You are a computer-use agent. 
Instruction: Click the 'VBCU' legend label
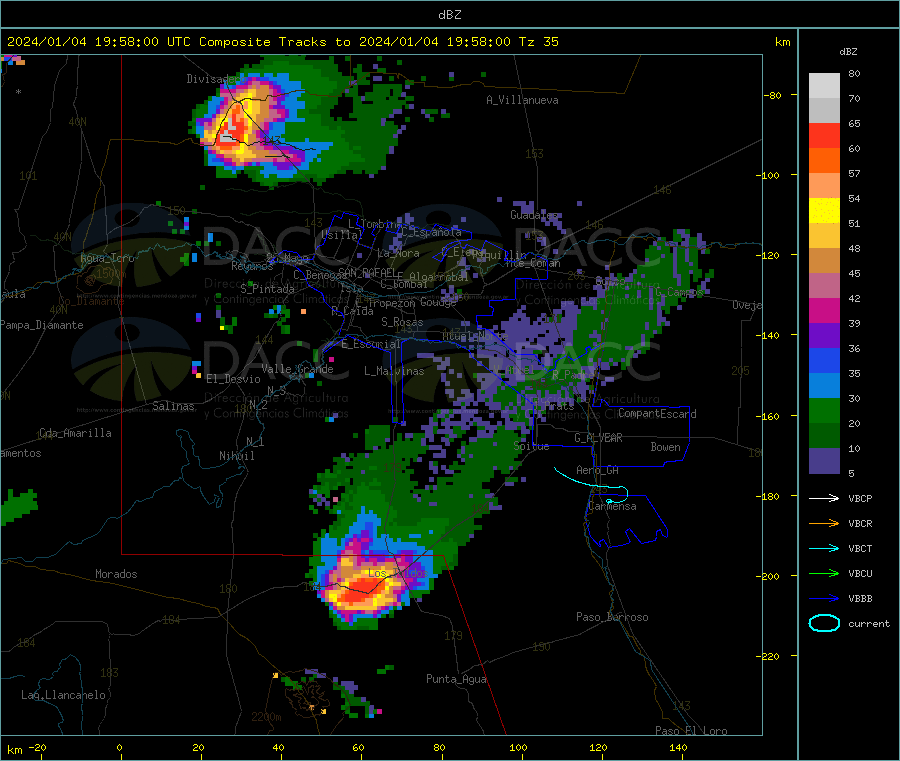coord(860,573)
